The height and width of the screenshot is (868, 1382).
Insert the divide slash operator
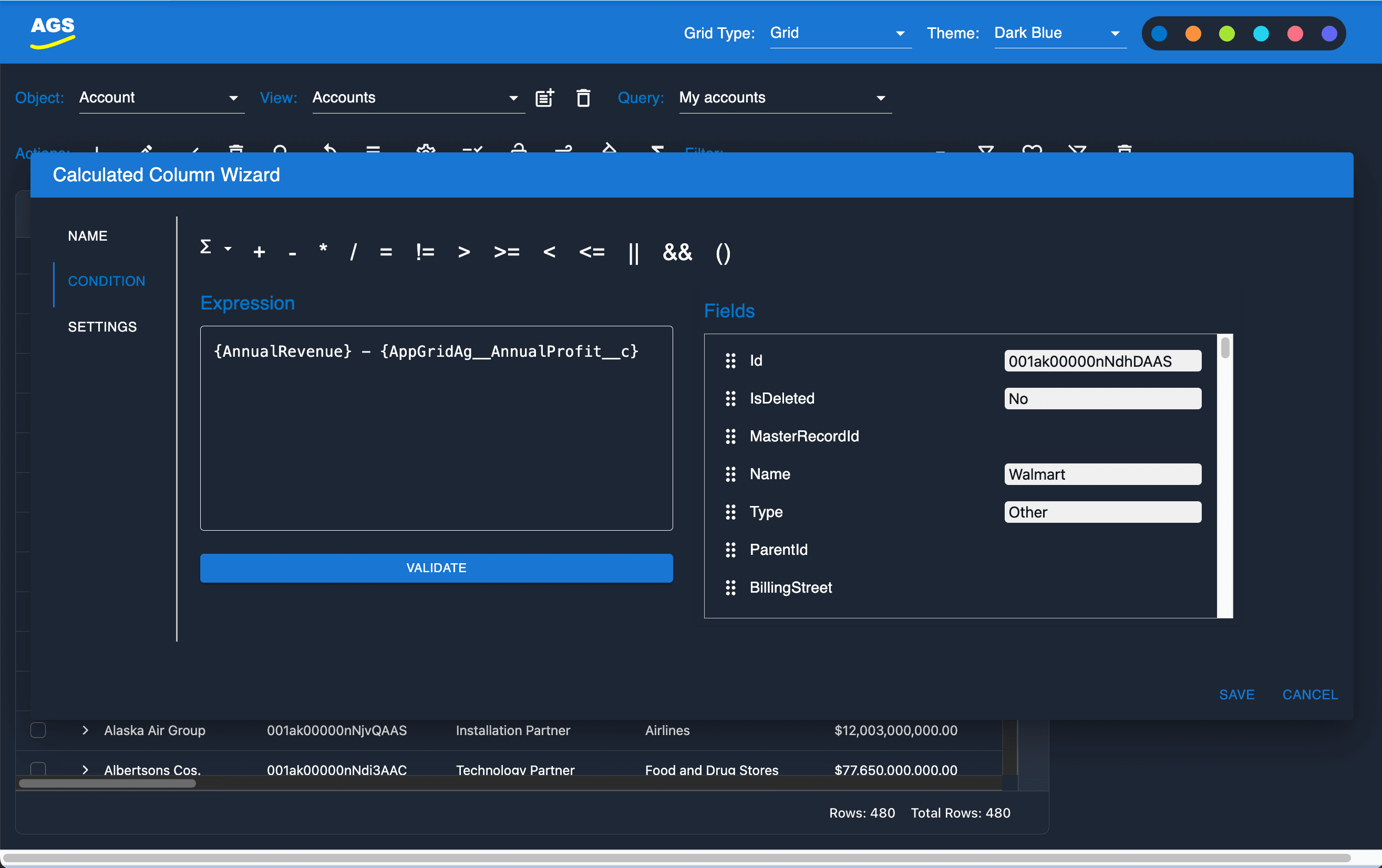(x=354, y=252)
